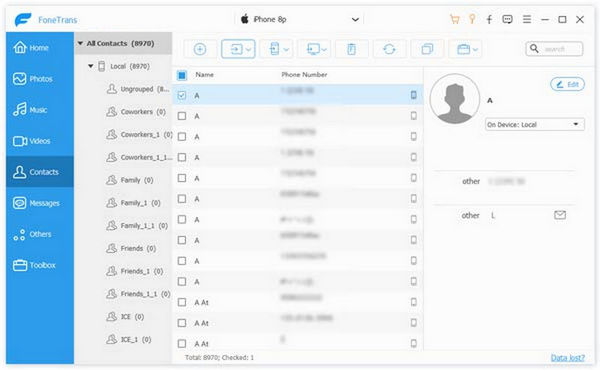Image resolution: width=600 pixels, height=370 pixels.
Task: Click the refresh toolbar icon
Action: (x=389, y=49)
